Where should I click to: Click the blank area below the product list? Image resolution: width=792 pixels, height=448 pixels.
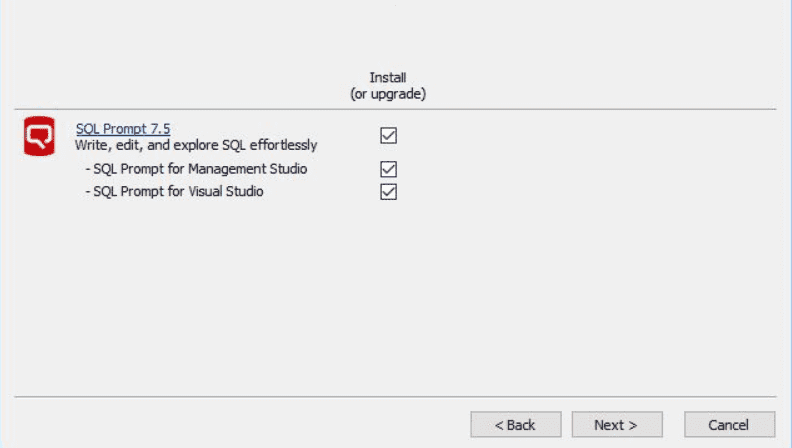[x=395, y=298]
